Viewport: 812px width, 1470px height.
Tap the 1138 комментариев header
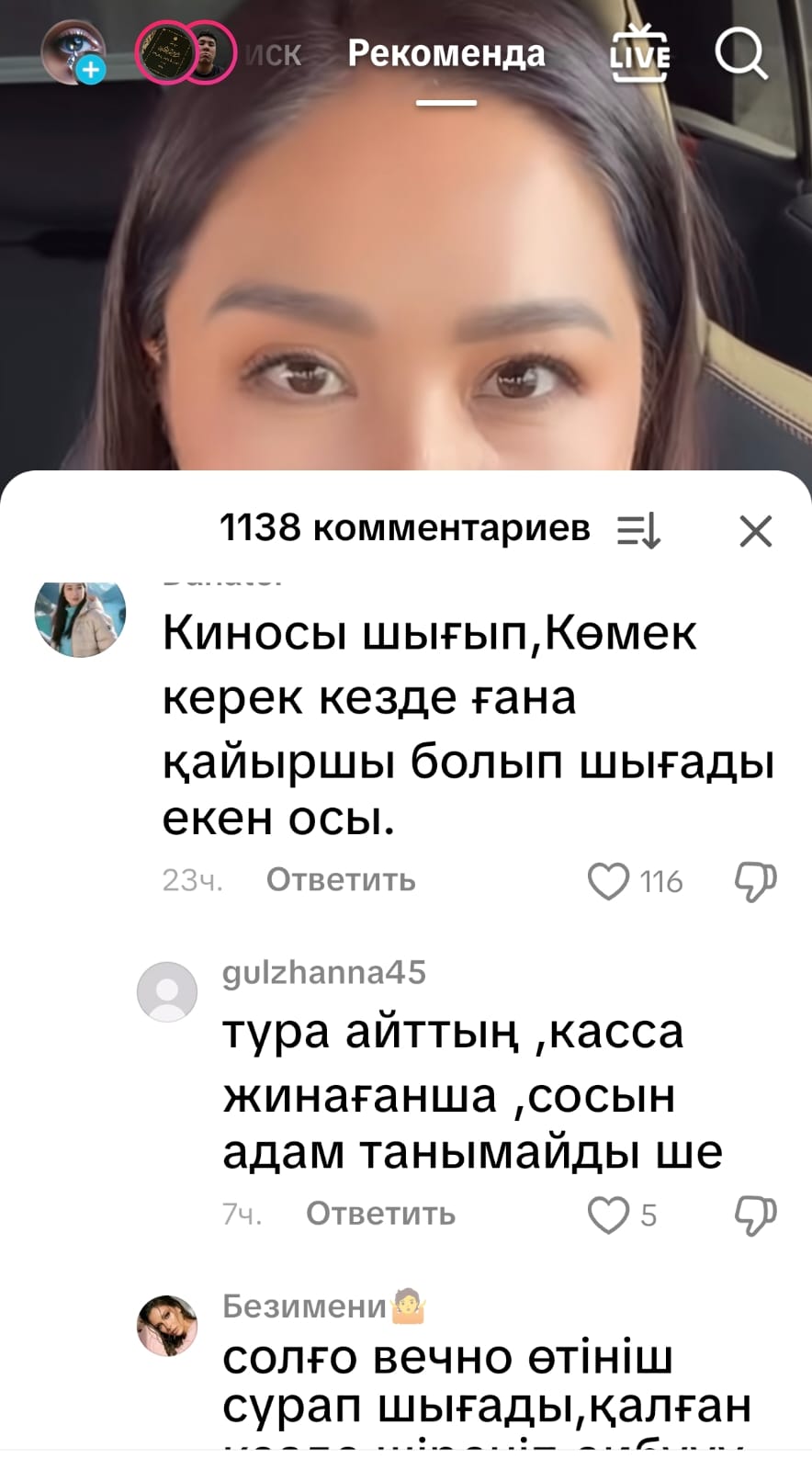[x=404, y=528]
